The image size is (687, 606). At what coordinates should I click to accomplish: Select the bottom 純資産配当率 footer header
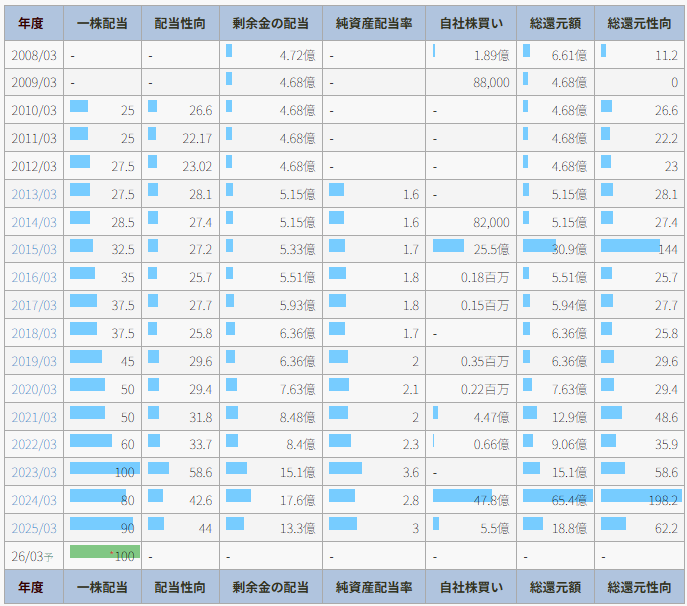pos(374,587)
